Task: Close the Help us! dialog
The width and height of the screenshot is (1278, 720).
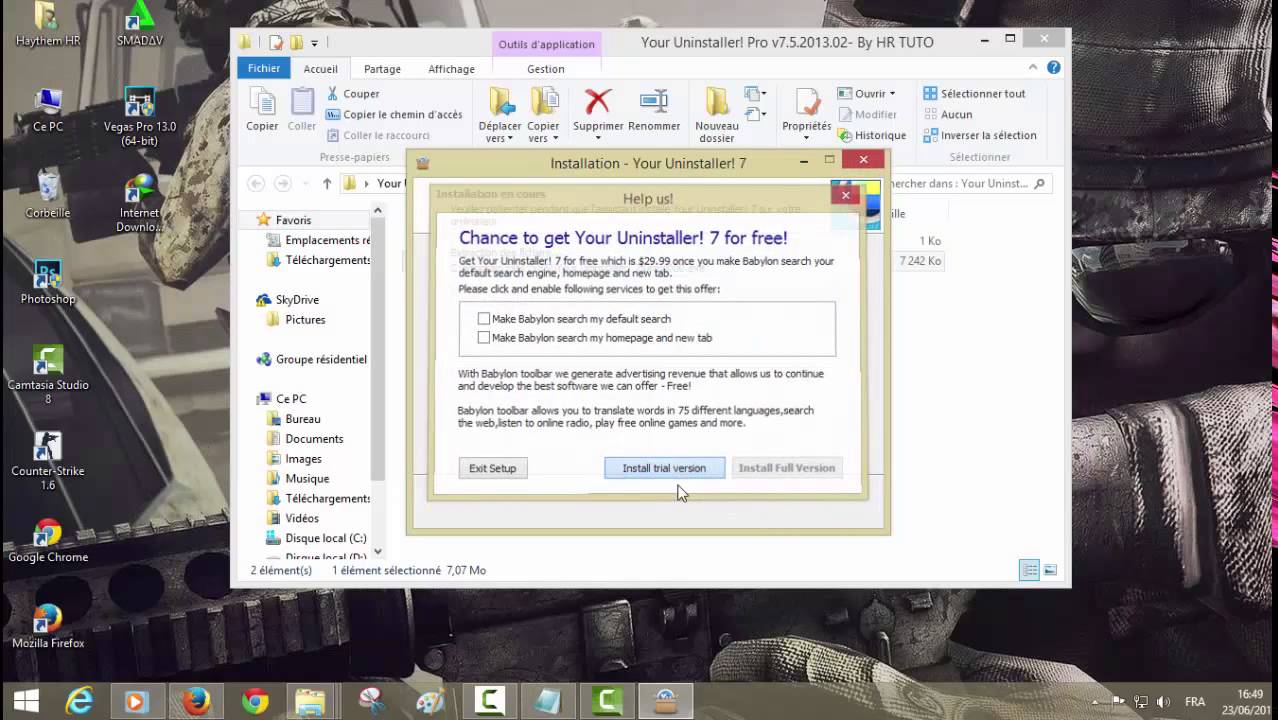Action: [x=845, y=195]
